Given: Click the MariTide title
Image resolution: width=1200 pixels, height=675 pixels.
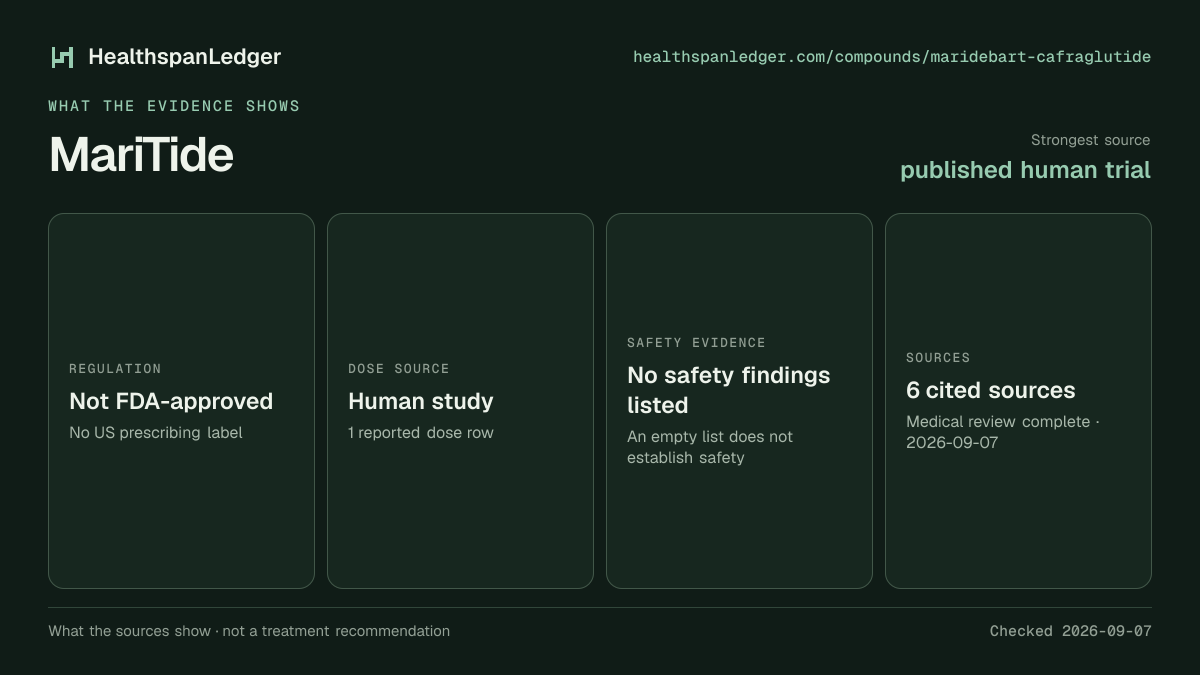Looking at the screenshot, I should pos(141,155).
